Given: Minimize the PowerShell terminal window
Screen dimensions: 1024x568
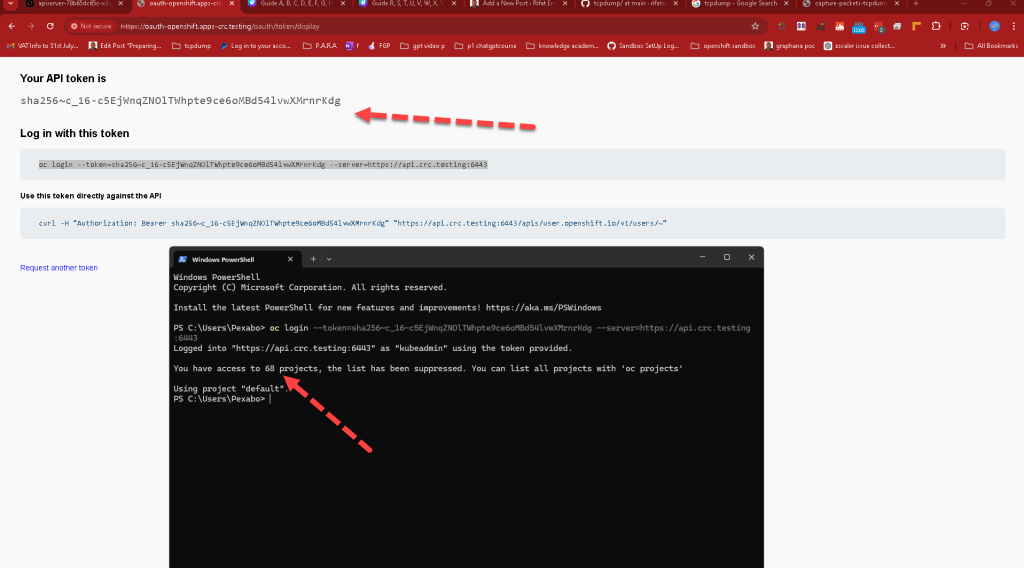Looking at the screenshot, I should [702, 257].
